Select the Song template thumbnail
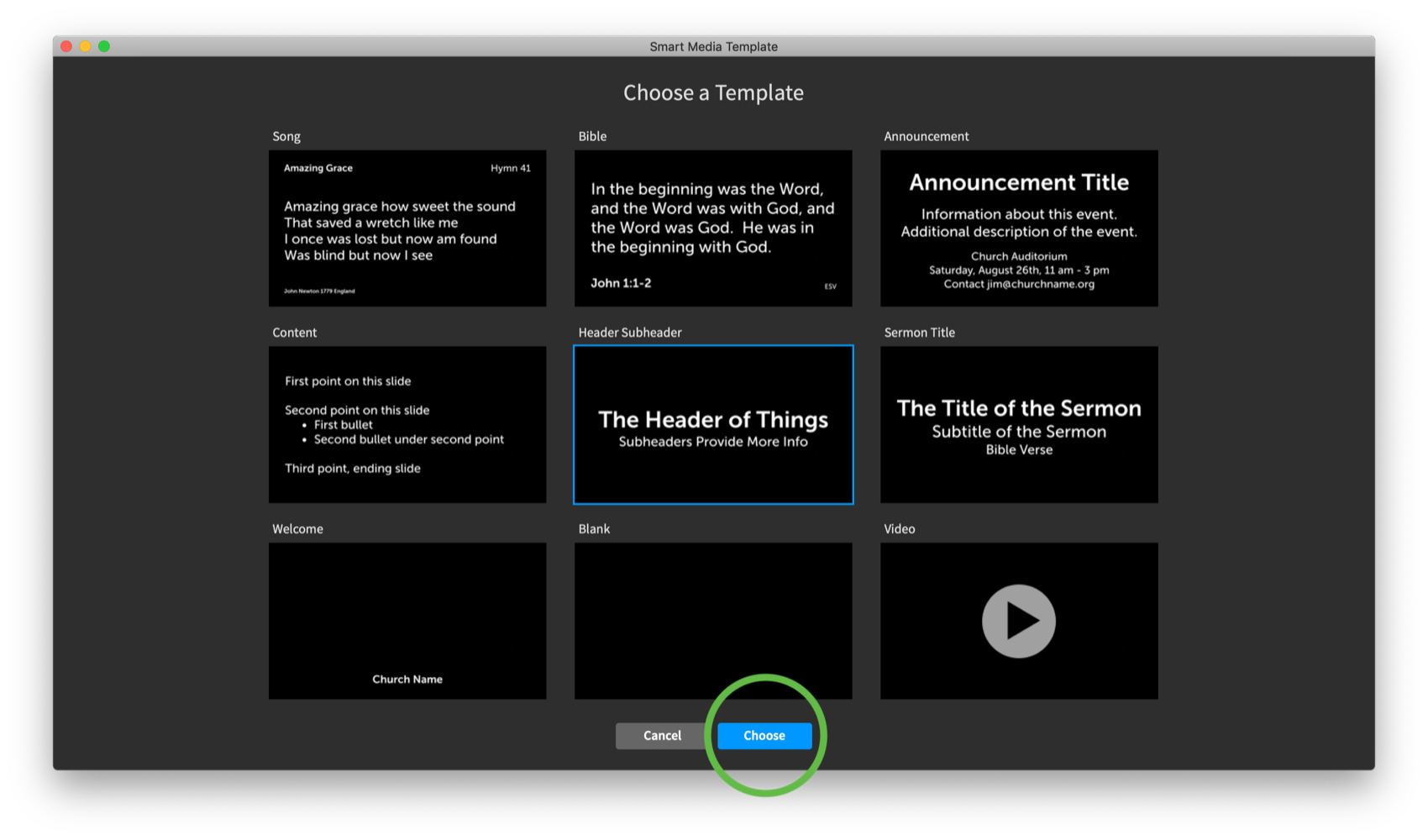Screen dimensions: 1428x840 click(407, 228)
